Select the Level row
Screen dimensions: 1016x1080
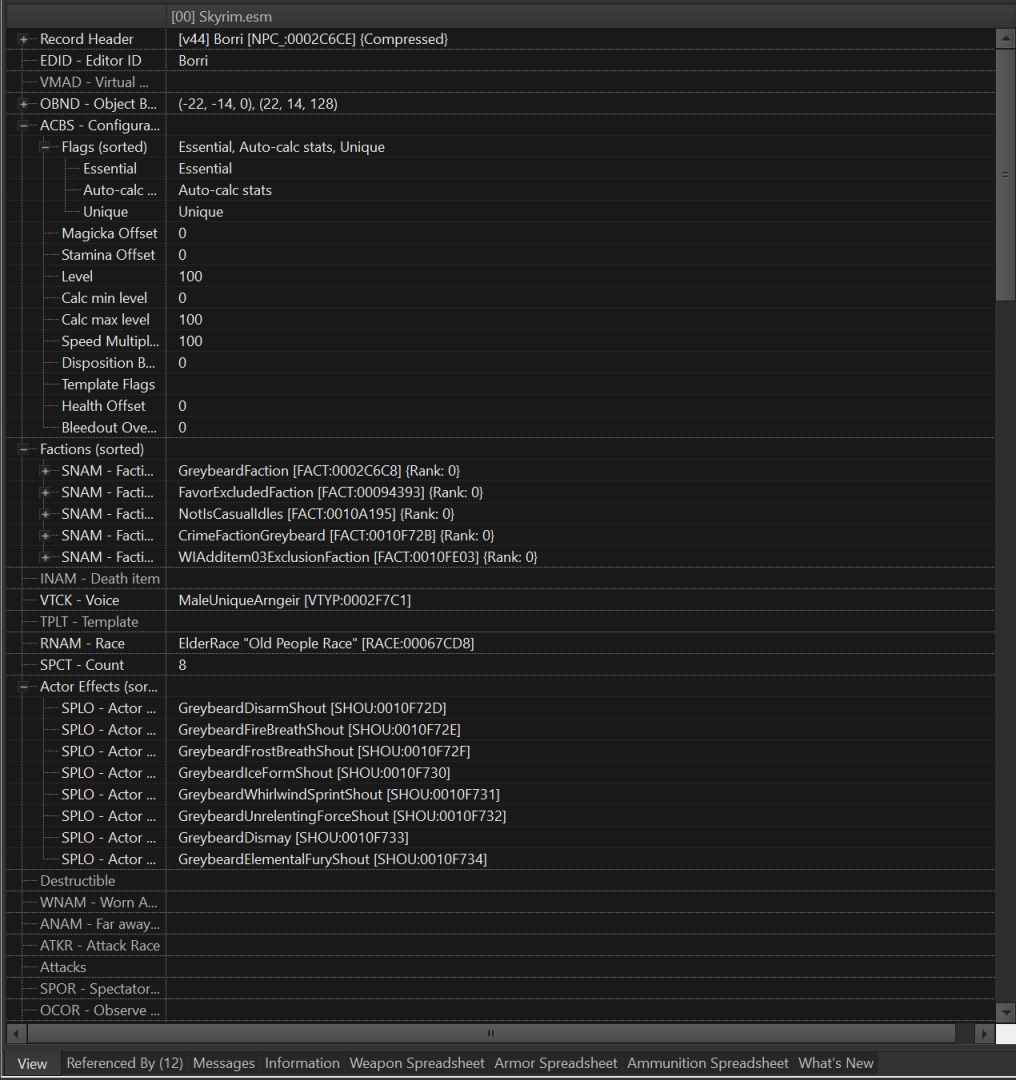point(500,277)
